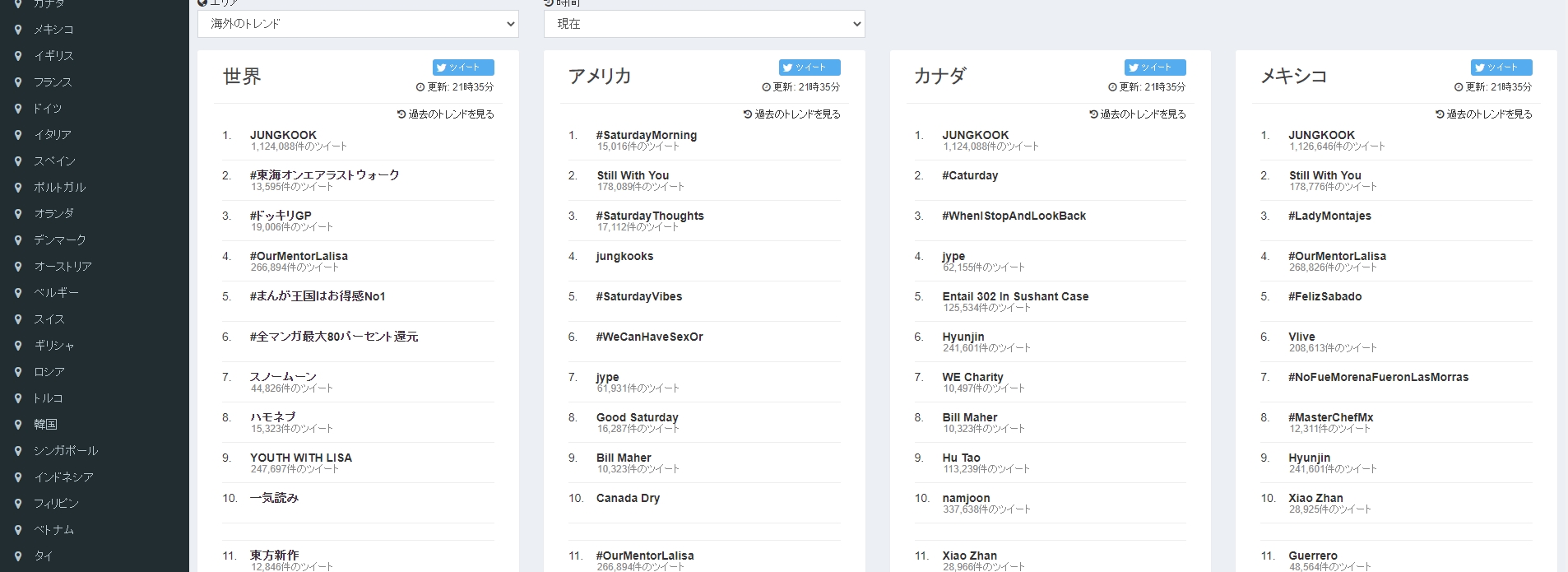Open WE Charity trend
Viewport: 1568px width, 572px height.
pyautogui.click(x=972, y=377)
